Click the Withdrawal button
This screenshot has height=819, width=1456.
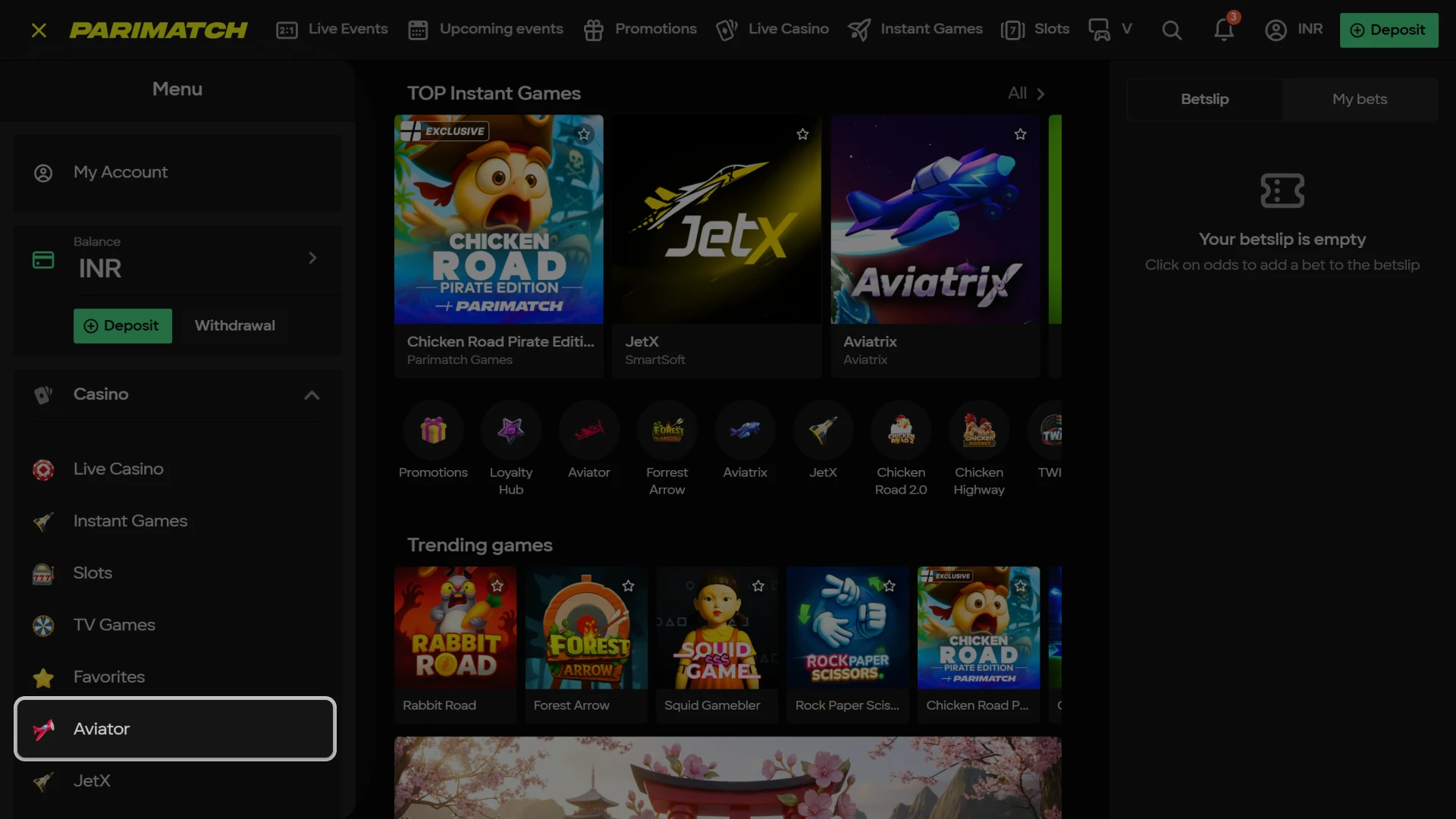pos(235,326)
